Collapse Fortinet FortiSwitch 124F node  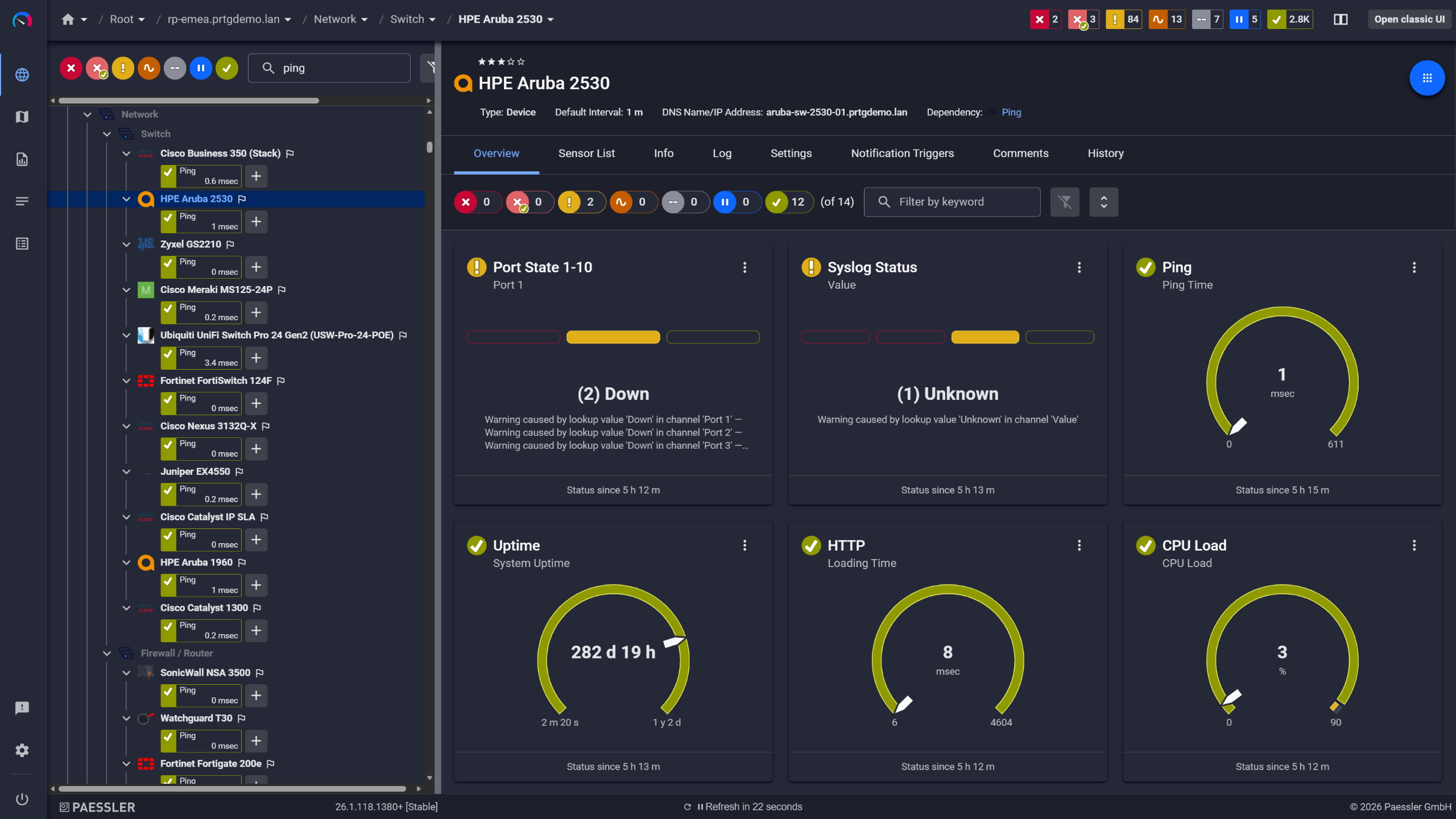[126, 380]
